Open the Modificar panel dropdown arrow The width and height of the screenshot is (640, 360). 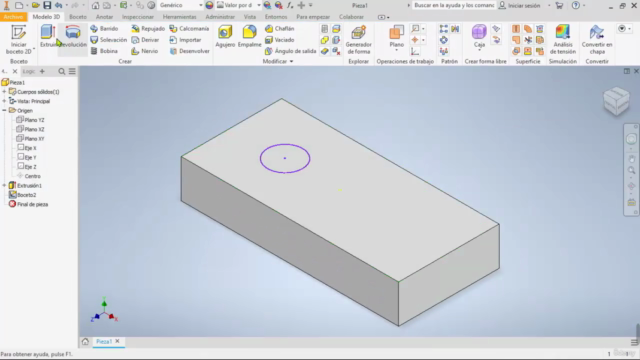point(291,62)
